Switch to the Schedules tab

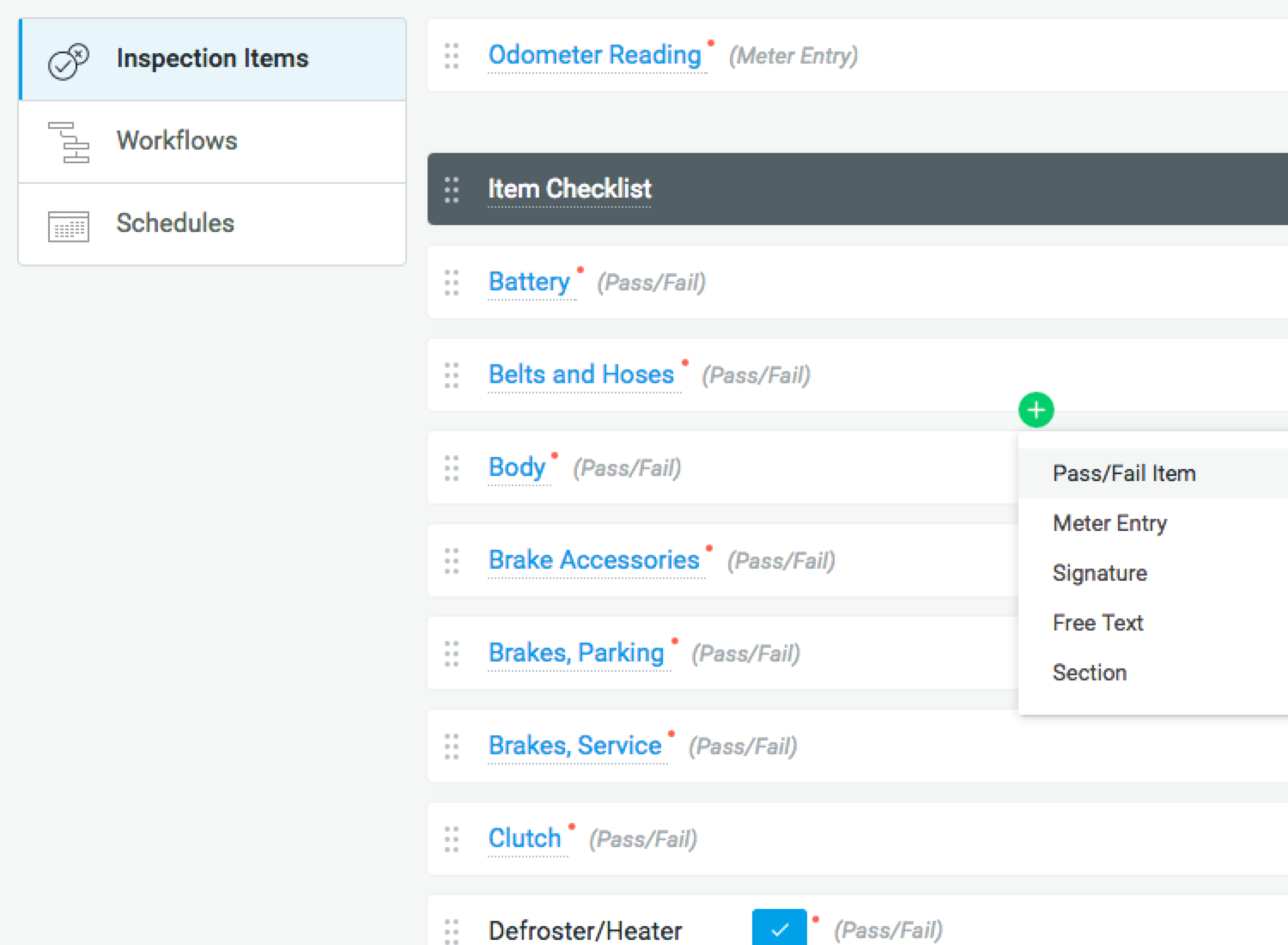175,223
